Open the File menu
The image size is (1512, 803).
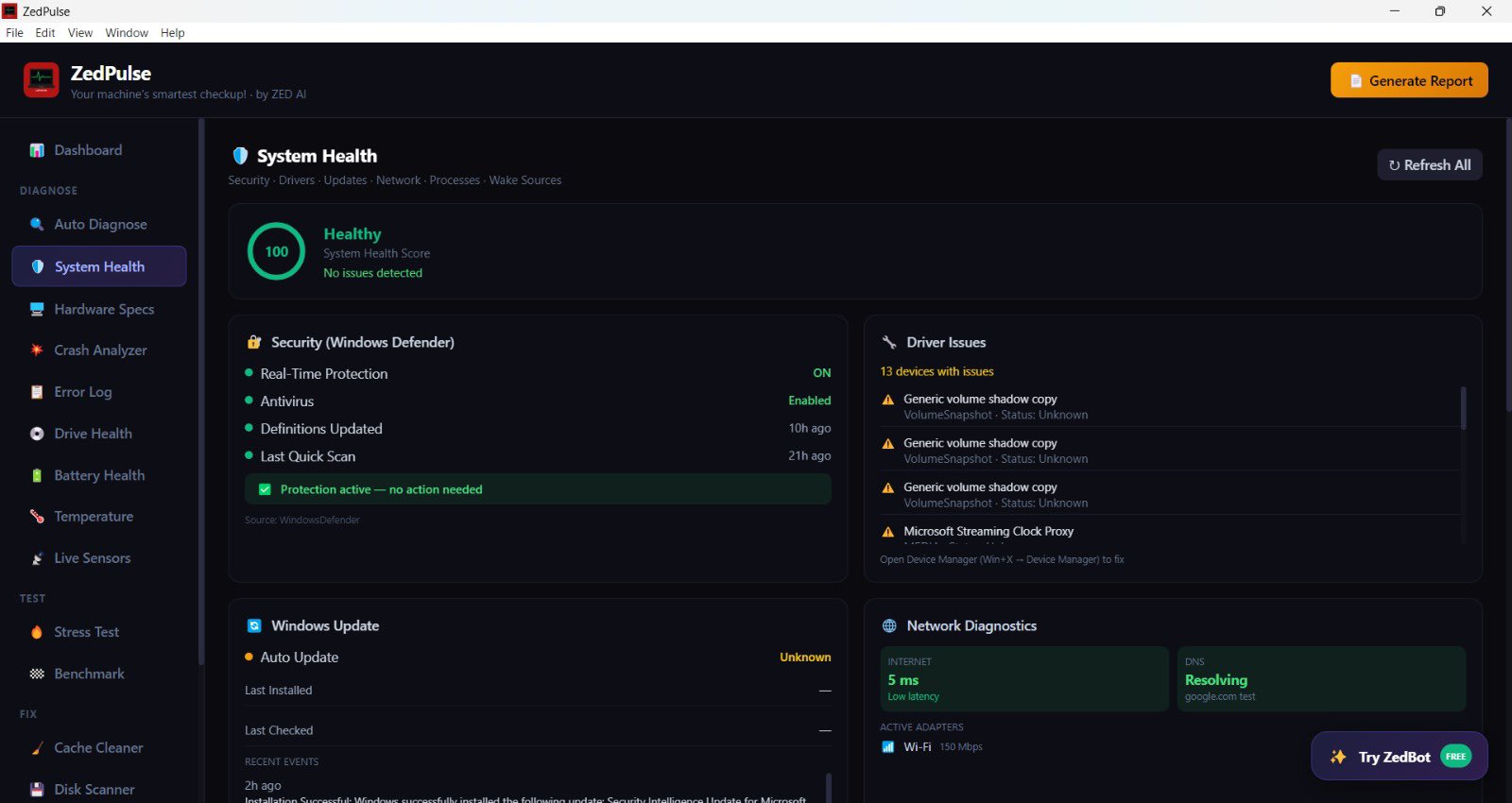(x=14, y=32)
